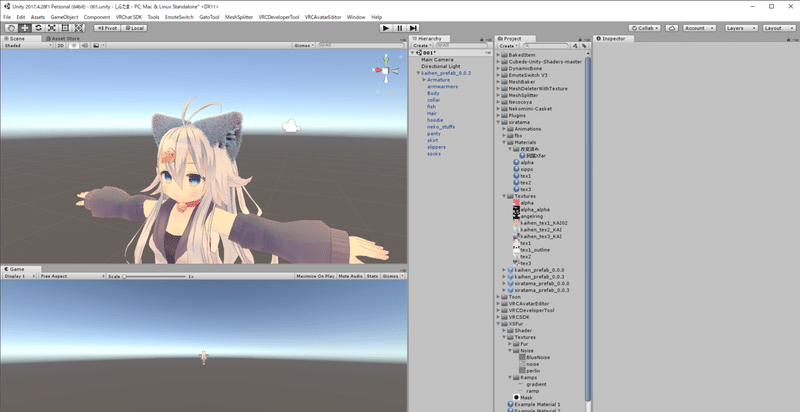The image size is (800, 412).
Task: Open Game view Gizmos dropdown
Action: click(x=393, y=276)
